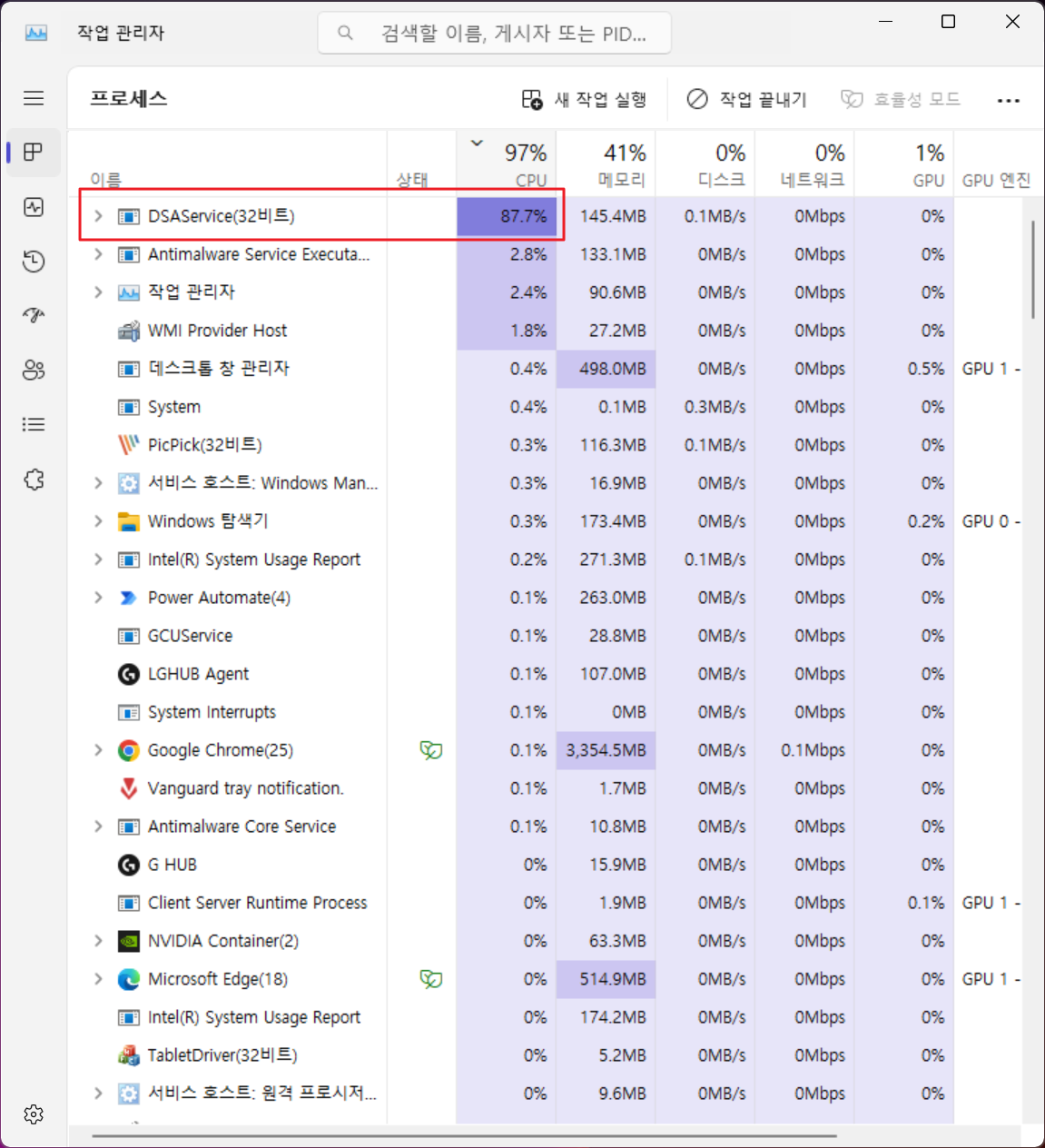Expand Antimalware Core Service group

point(98,826)
